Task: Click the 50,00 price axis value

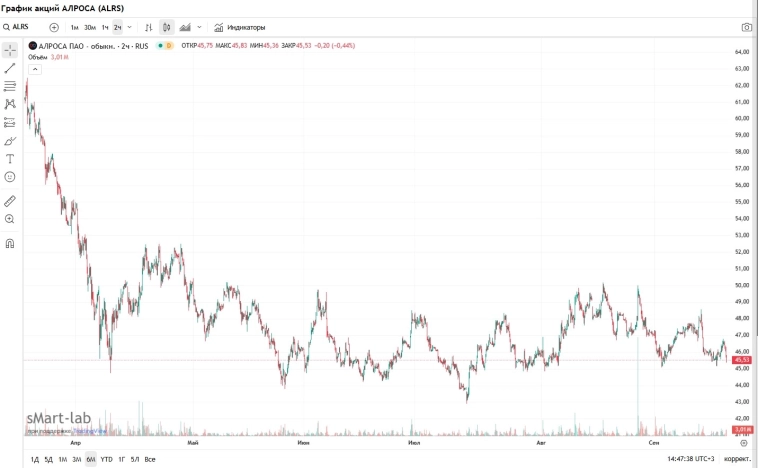Action: tap(742, 285)
